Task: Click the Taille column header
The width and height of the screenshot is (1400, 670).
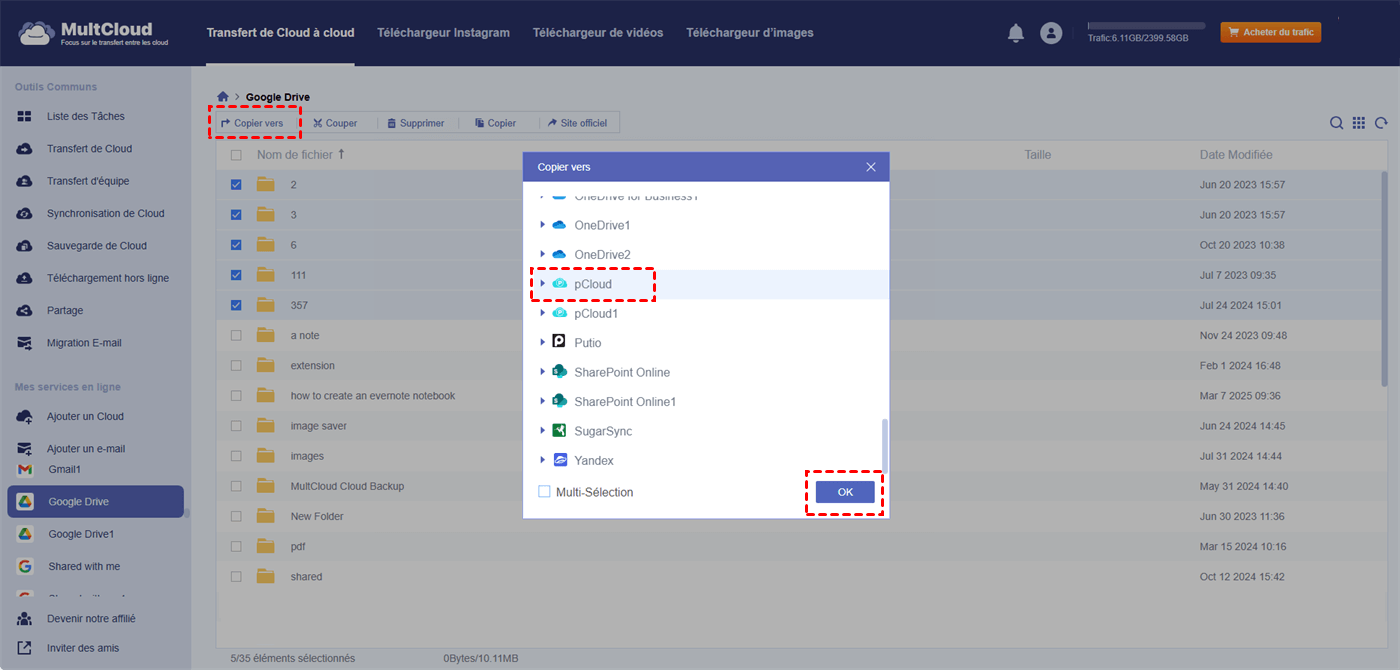Action: 1038,155
